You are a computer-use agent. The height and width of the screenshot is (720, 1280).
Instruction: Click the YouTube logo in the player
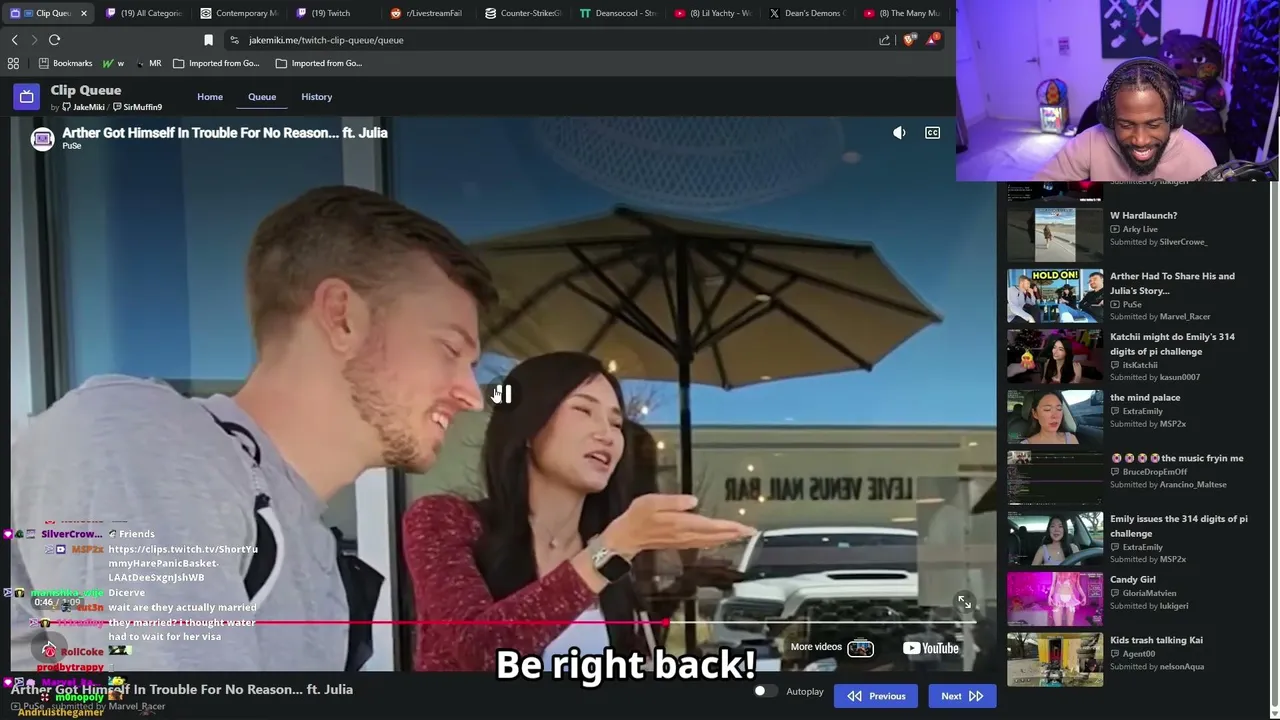pyautogui.click(x=931, y=648)
